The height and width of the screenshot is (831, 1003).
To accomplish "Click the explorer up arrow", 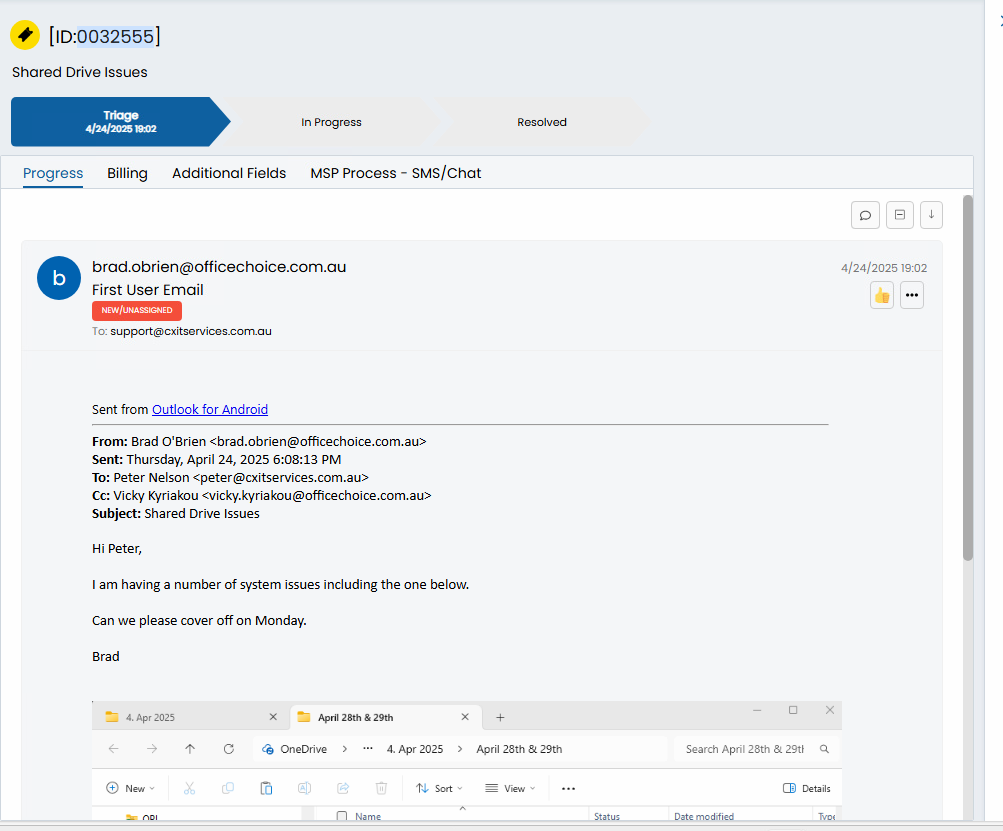I will point(190,749).
